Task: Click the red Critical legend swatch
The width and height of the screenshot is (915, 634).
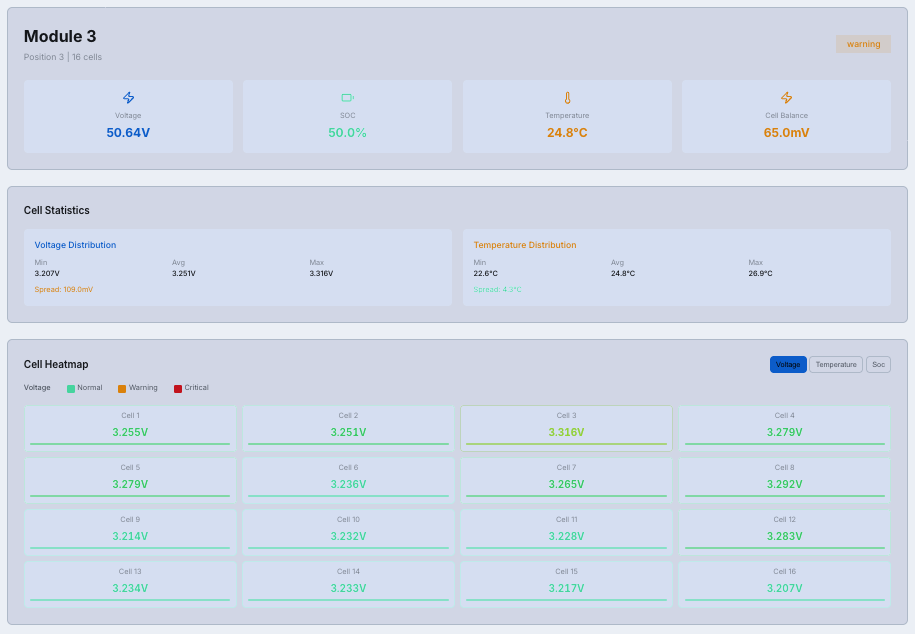Action: click(x=178, y=388)
